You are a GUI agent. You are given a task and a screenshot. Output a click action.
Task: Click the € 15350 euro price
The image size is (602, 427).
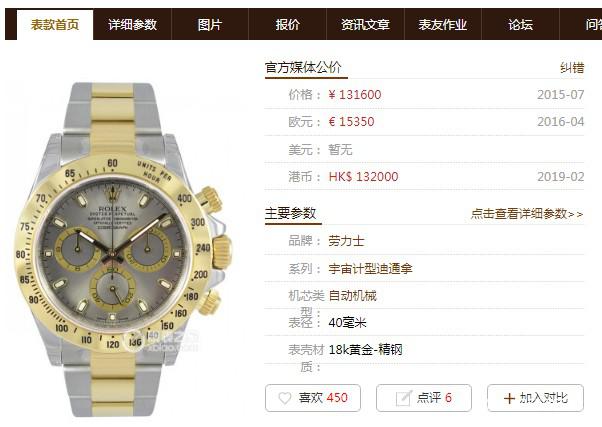(x=351, y=122)
